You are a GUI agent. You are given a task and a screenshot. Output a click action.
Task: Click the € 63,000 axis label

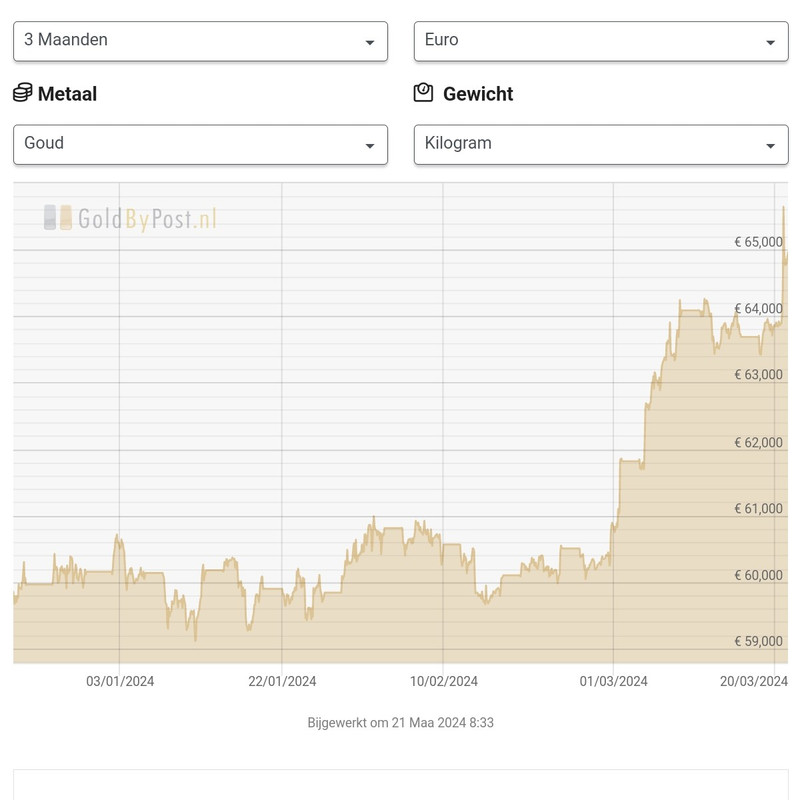click(758, 374)
